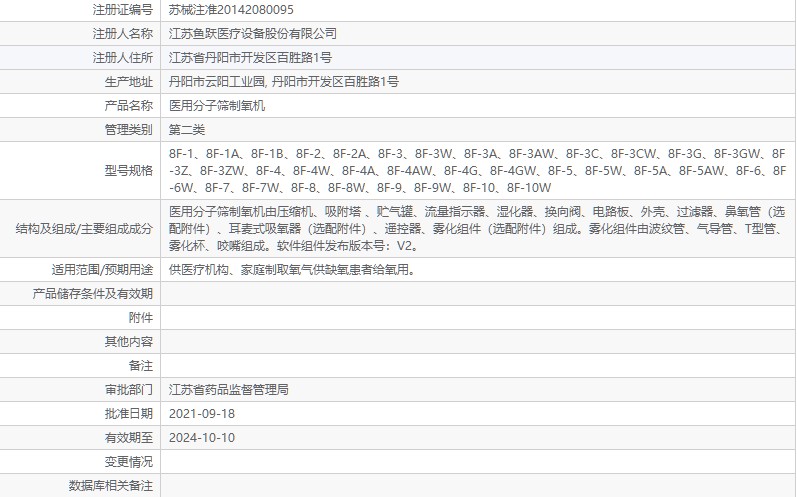
Task: Select approval date 2021-09-18
Action: click(x=202, y=414)
